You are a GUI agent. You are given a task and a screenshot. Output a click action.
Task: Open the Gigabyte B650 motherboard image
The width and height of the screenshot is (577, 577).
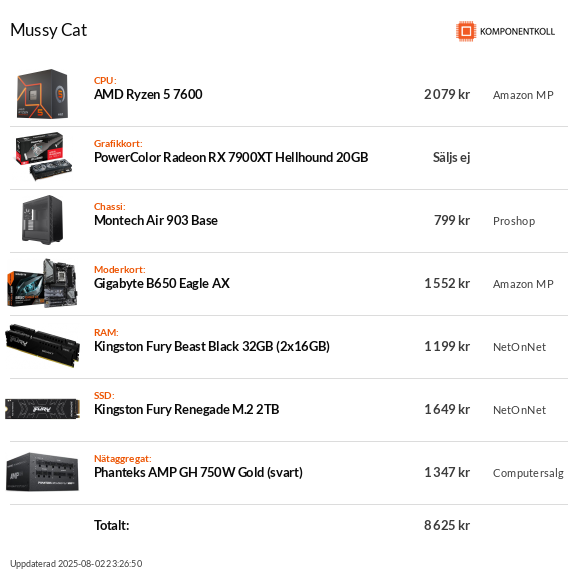point(42,283)
